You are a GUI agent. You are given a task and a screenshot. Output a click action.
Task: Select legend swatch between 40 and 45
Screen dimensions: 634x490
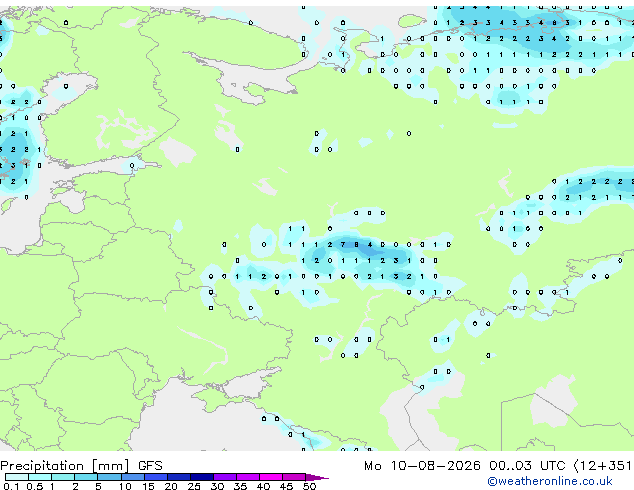point(271,477)
